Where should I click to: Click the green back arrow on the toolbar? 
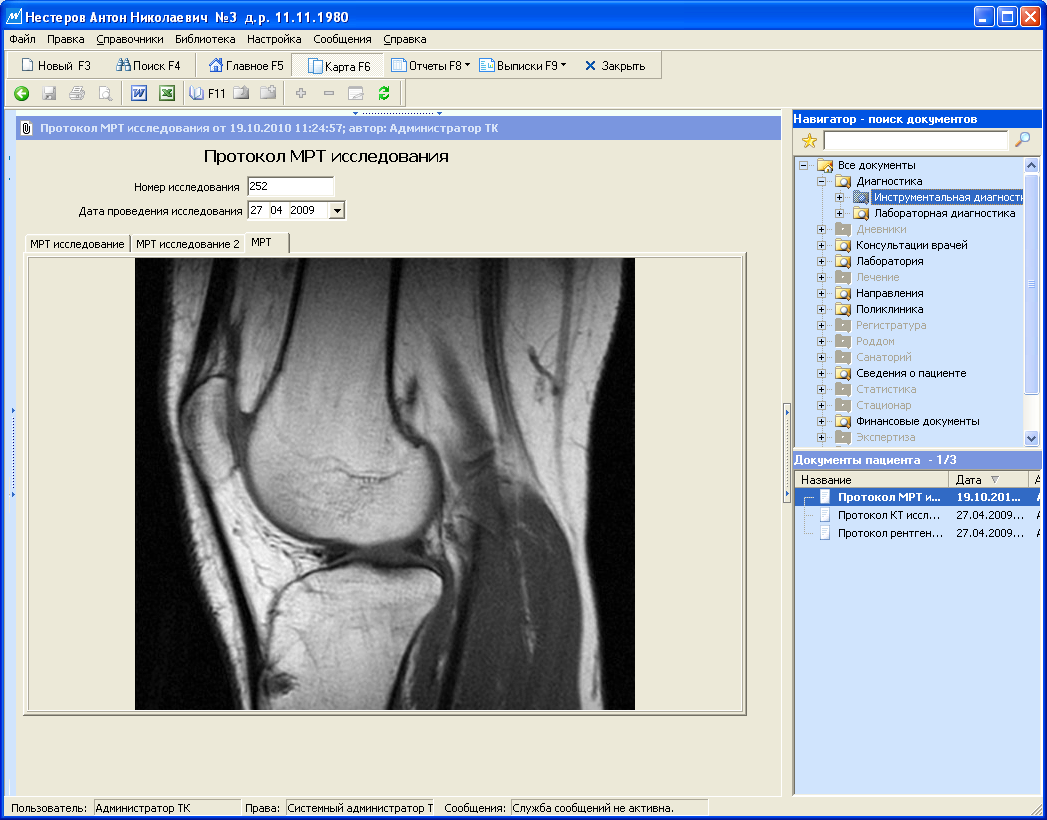pyautogui.click(x=22, y=92)
